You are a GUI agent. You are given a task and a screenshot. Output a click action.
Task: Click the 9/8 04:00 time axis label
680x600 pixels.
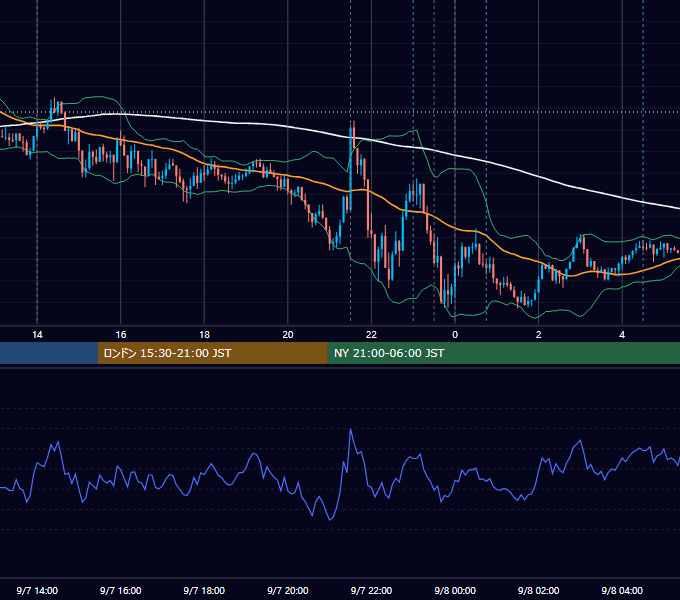622,590
